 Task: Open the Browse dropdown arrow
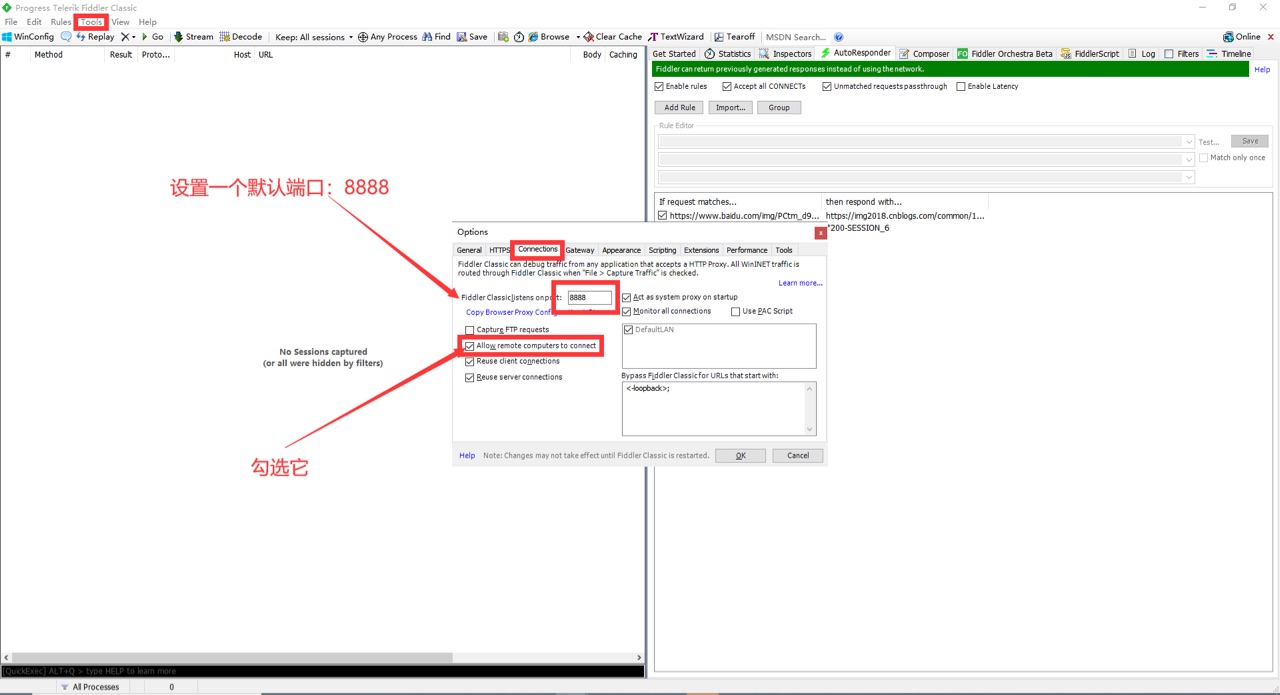578,37
